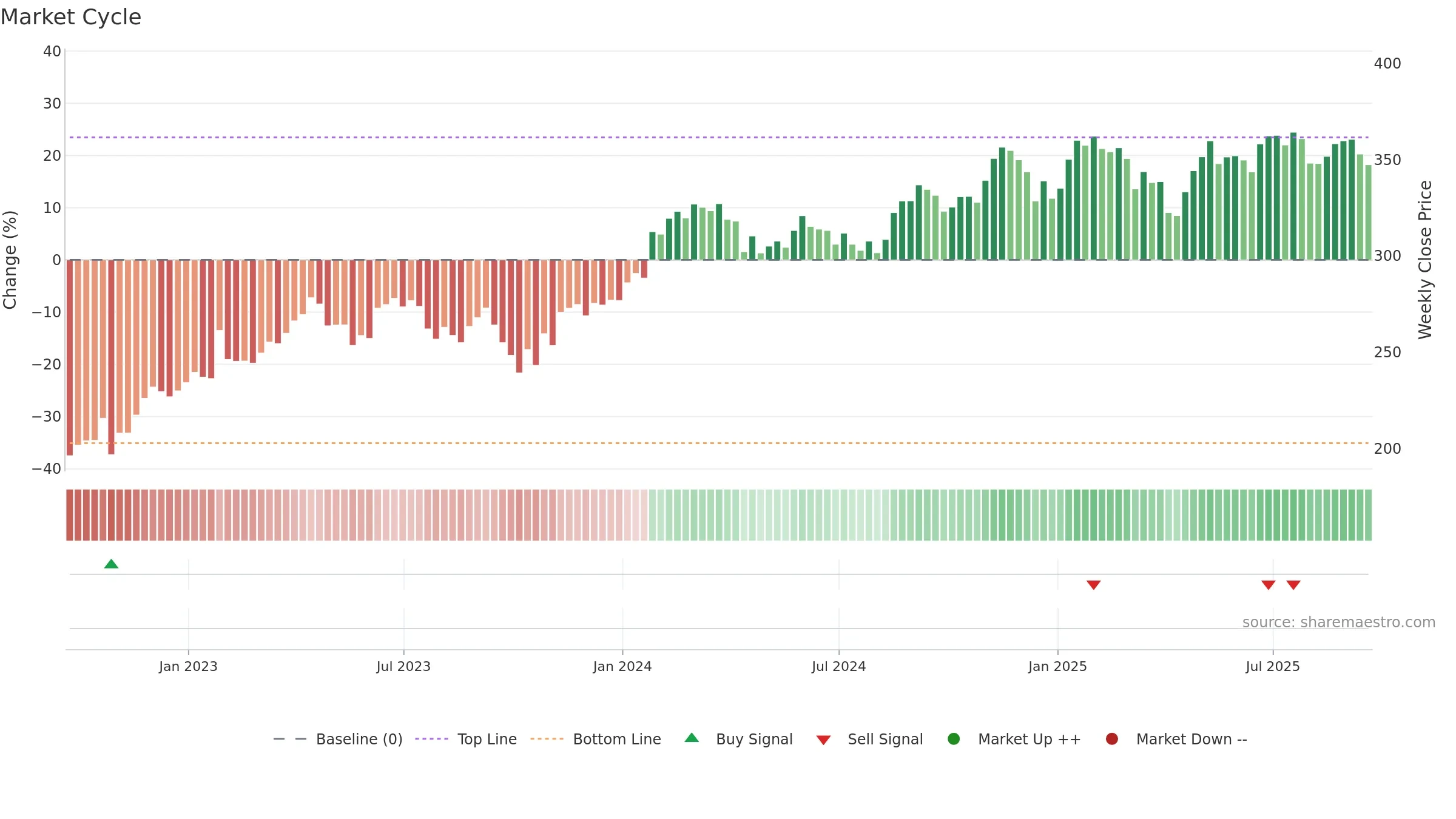The image size is (1456, 819).
Task: Toggle the Baseline (0) legend entry
Action: [x=338, y=739]
